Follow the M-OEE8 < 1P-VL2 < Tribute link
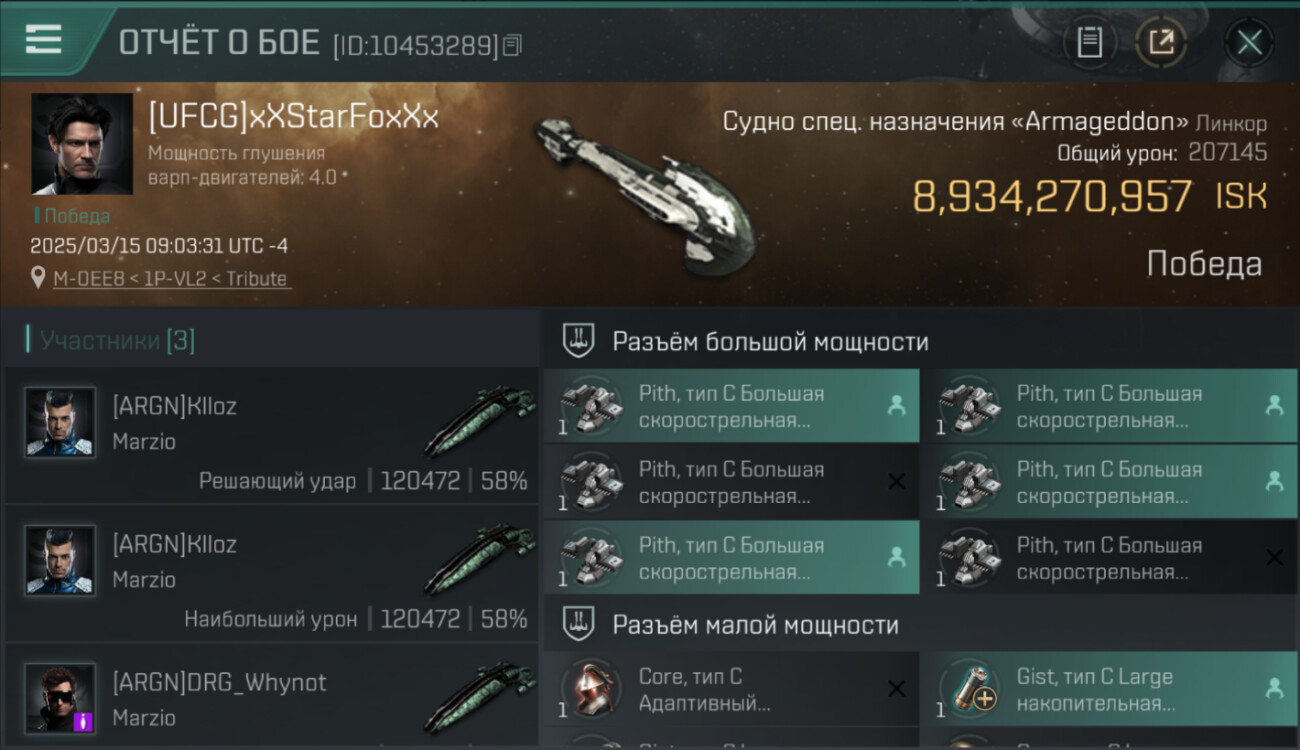Viewport: 1300px width, 750px height. pyautogui.click(x=170, y=279)
